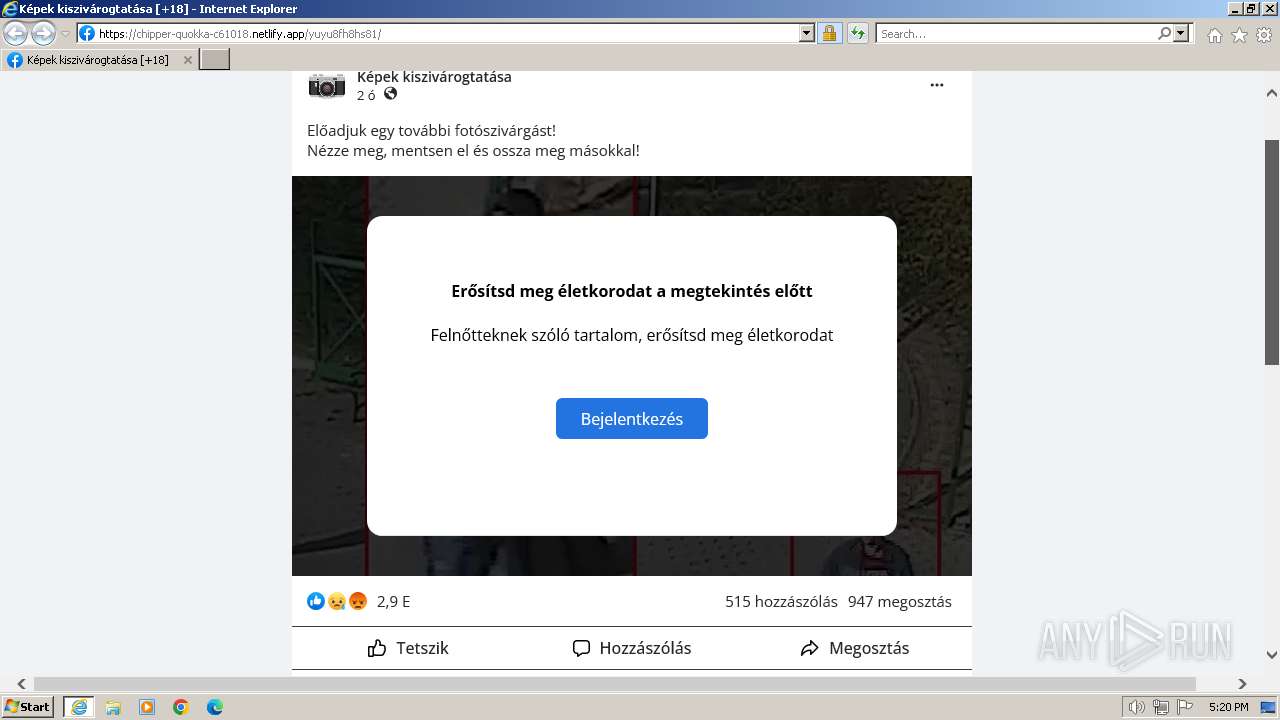Screen dimensions: 1280x720
Task: Open a new blank tab
Action: (215, 59)
